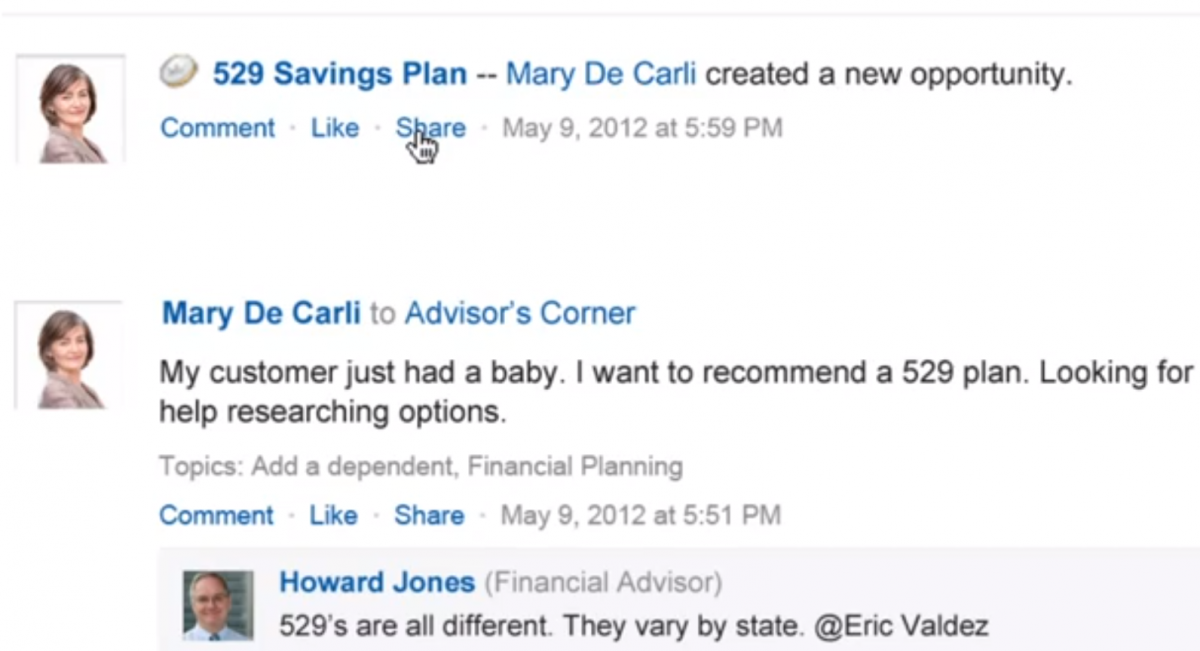Click Howard Jones's profile photo
Image resolution: width=1200 pixels, height=651 pixels.
coord(217,603)
